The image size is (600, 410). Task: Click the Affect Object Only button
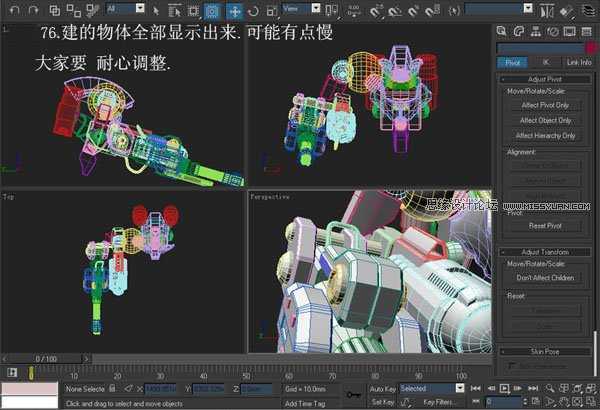pyautogui.click(x=545, y=121)
